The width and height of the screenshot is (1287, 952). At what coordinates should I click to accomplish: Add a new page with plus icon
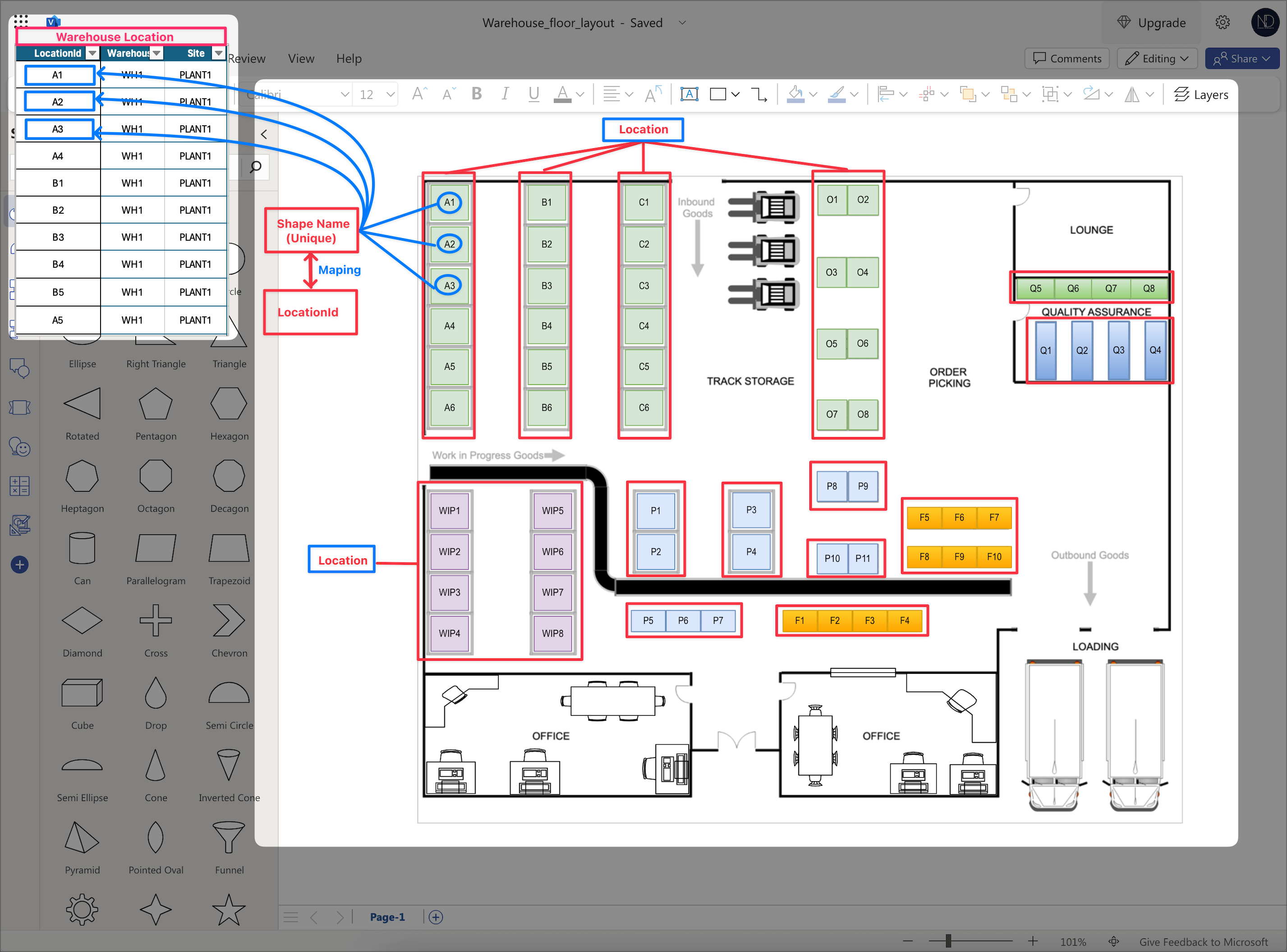(436, 917)
